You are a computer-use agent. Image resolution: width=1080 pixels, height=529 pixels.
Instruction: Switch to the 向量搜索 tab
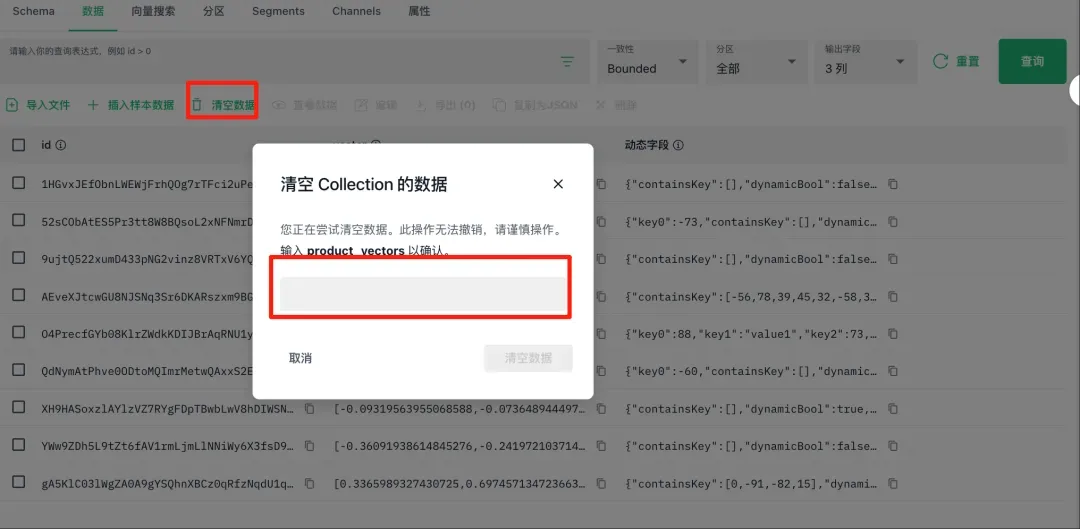(x=153, y=11)
